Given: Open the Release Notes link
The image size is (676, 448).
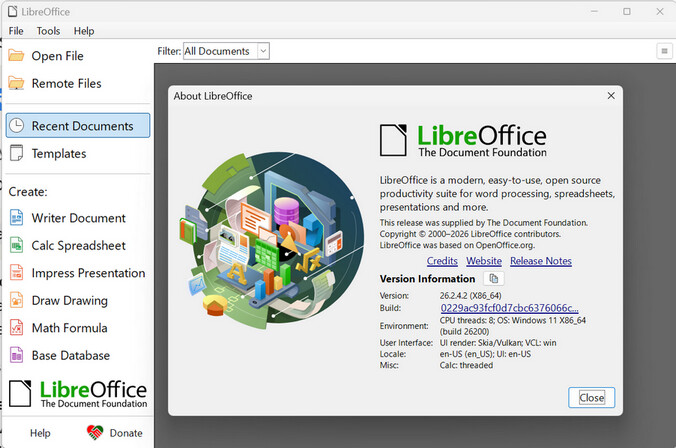Looking at the screenshot, I should (541, 261).
